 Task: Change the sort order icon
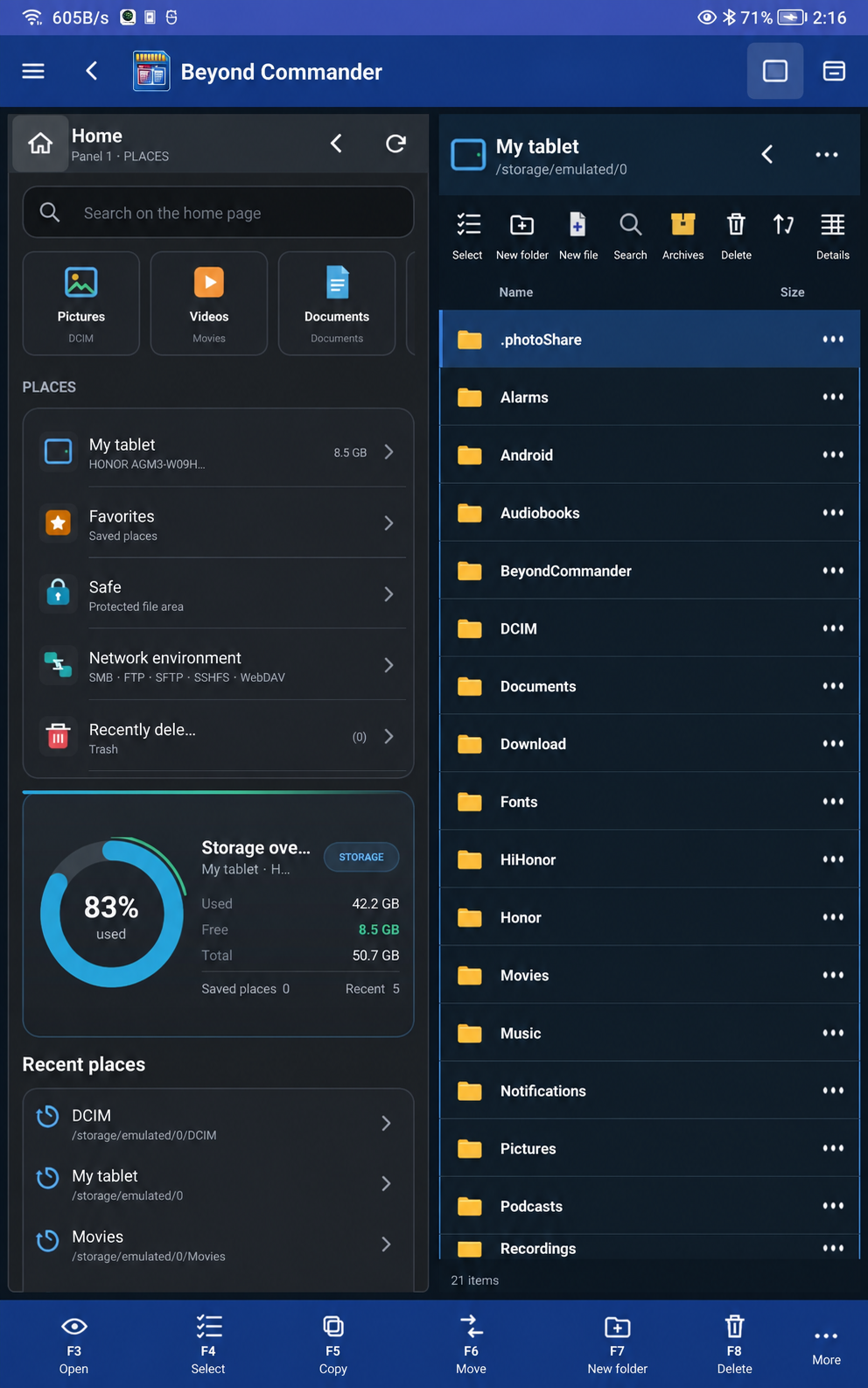point(784,226)
